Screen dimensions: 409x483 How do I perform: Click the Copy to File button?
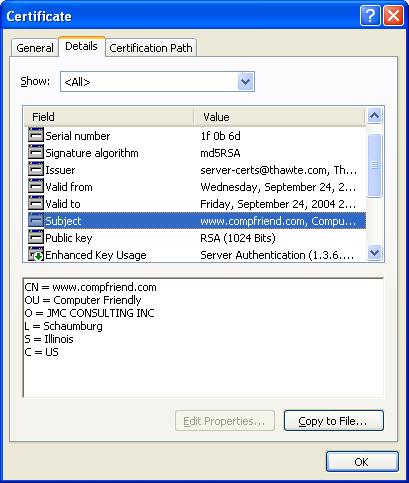(x=334, y=421)
